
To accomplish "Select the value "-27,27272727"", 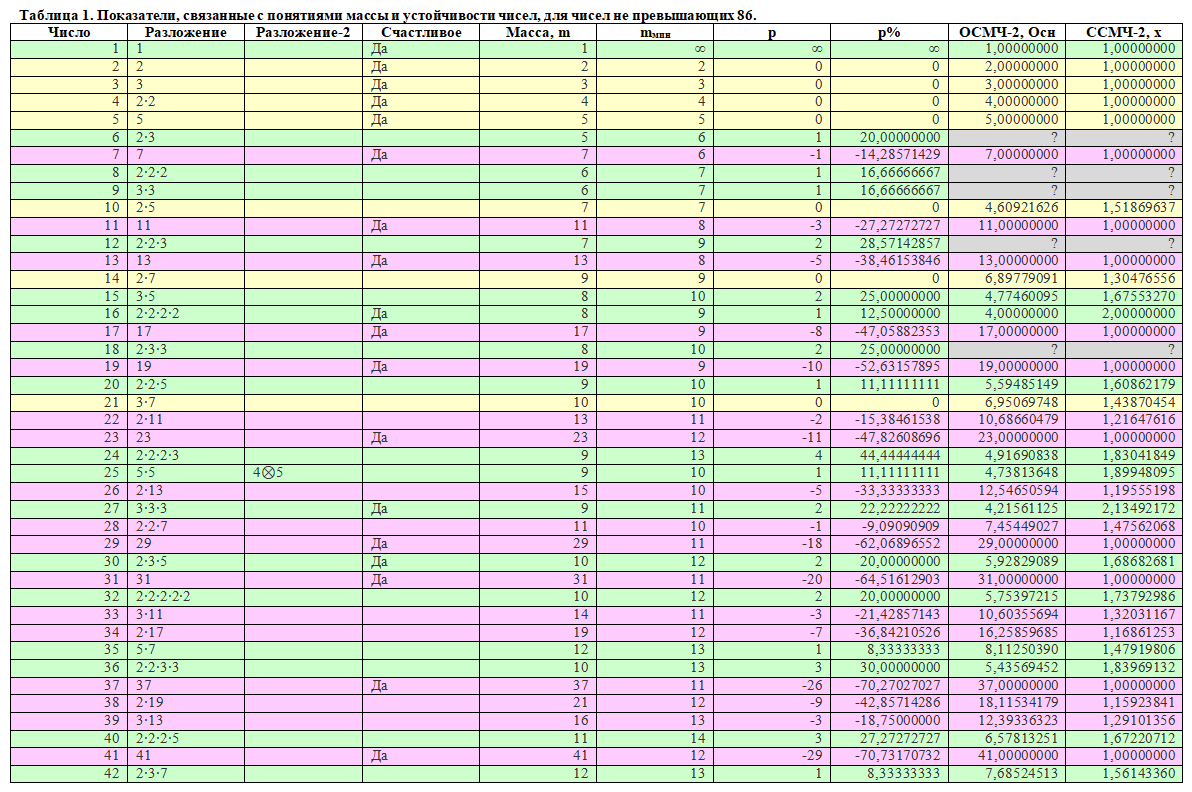I will pos(899,225).
